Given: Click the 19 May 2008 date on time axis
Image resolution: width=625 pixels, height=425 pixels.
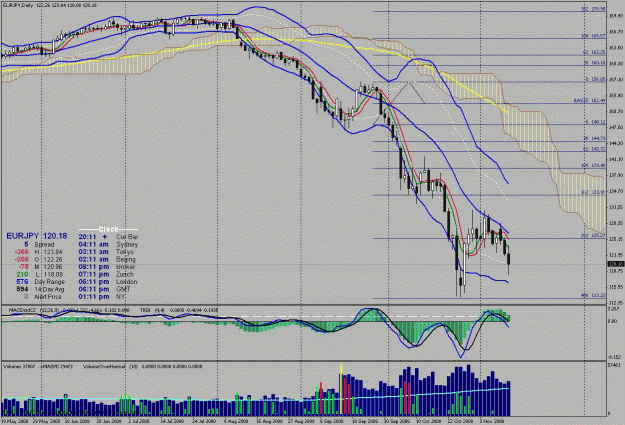Looking at the screenshot, I should [14, 421].
